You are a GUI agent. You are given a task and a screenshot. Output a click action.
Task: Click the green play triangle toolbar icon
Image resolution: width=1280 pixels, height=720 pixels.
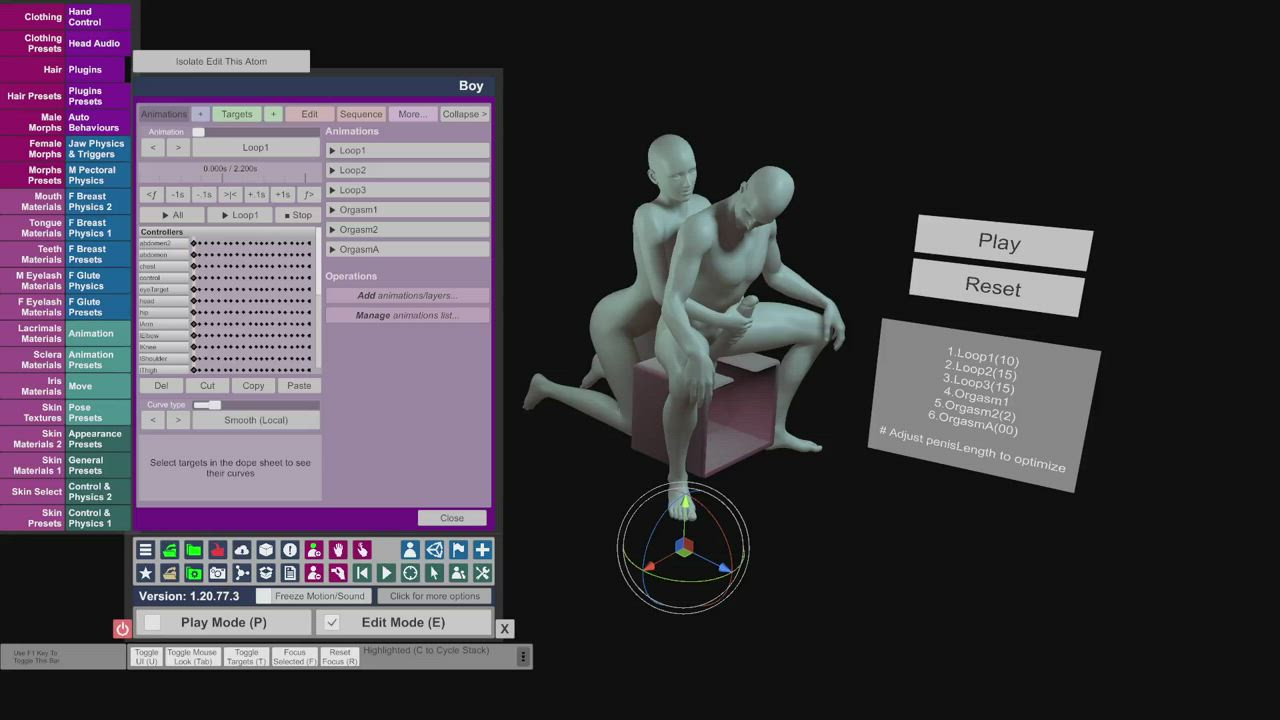386,573
